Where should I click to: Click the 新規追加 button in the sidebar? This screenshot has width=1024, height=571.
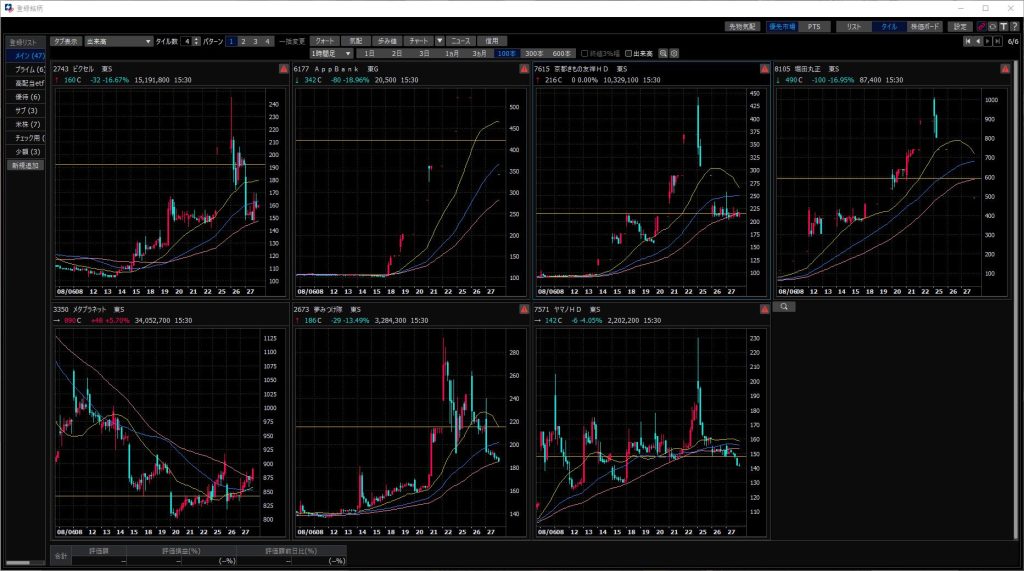click(25, 165)
